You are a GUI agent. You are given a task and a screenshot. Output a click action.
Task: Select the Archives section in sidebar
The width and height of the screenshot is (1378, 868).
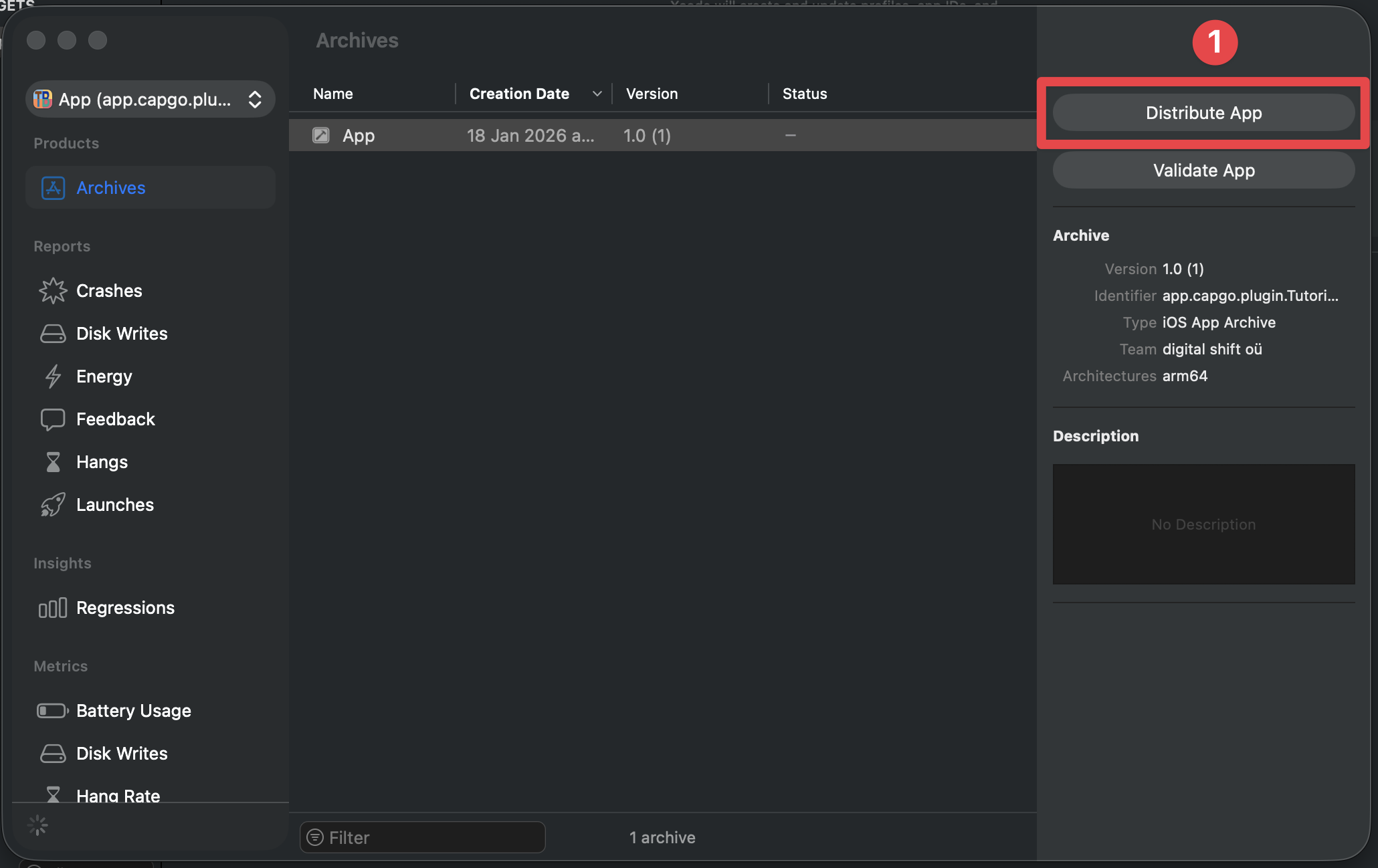110,188
